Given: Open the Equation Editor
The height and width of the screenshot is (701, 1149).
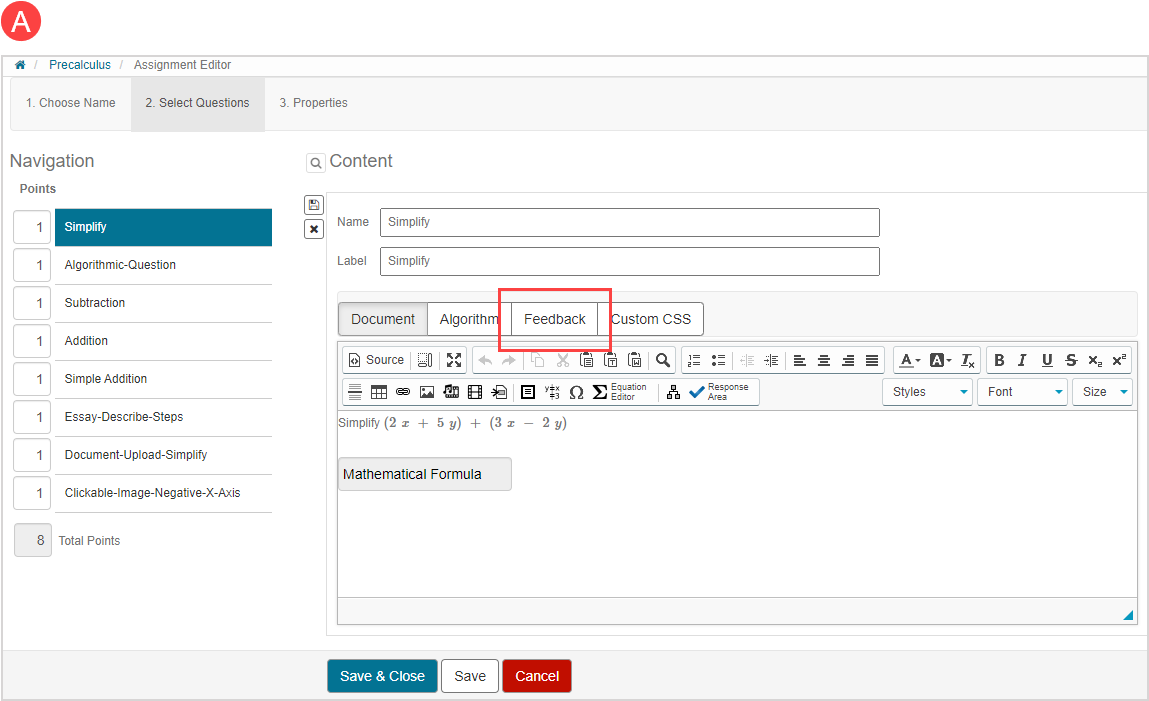Looking at the screenshot, I should coord(620,392).
